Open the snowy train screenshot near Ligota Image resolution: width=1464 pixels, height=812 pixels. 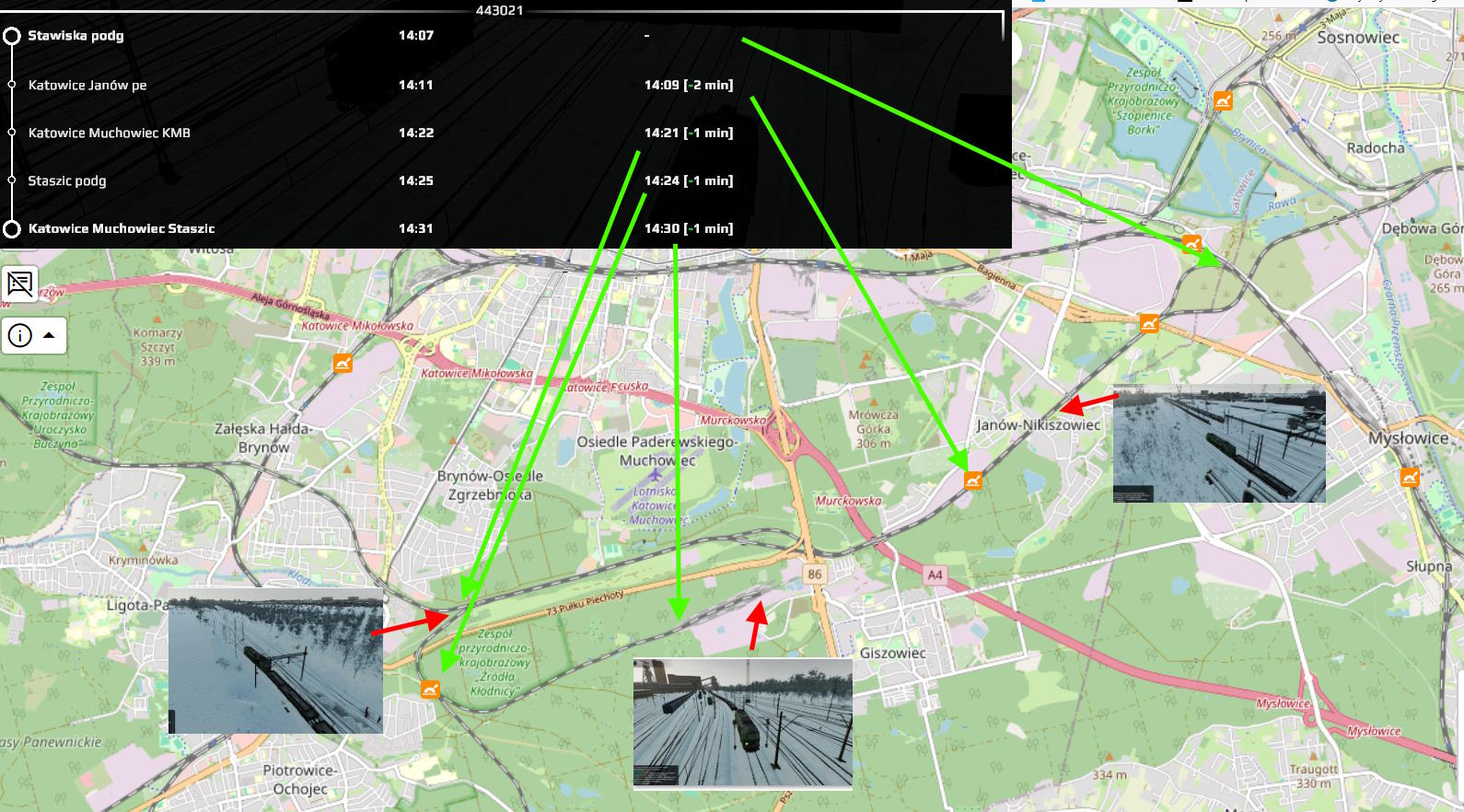(x=275, y=661)
